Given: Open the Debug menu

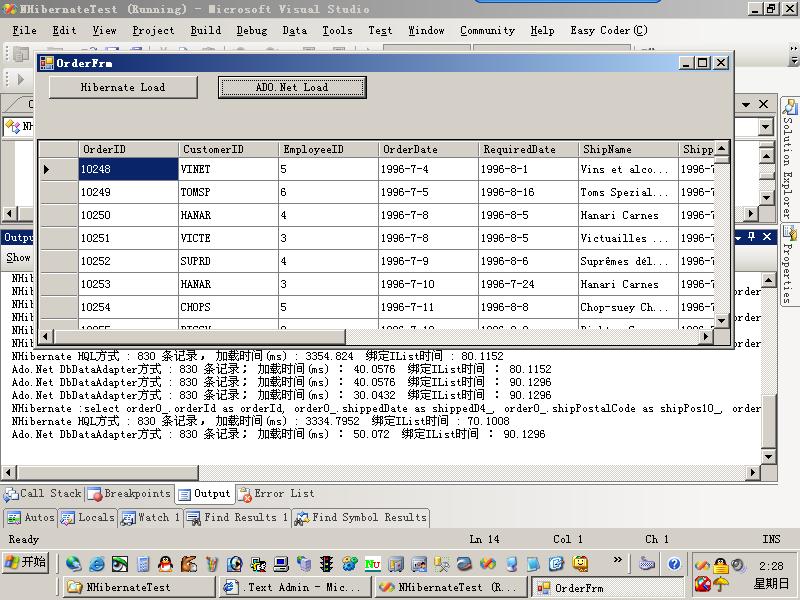Looking at the screenshot, I should click(252, 31).
